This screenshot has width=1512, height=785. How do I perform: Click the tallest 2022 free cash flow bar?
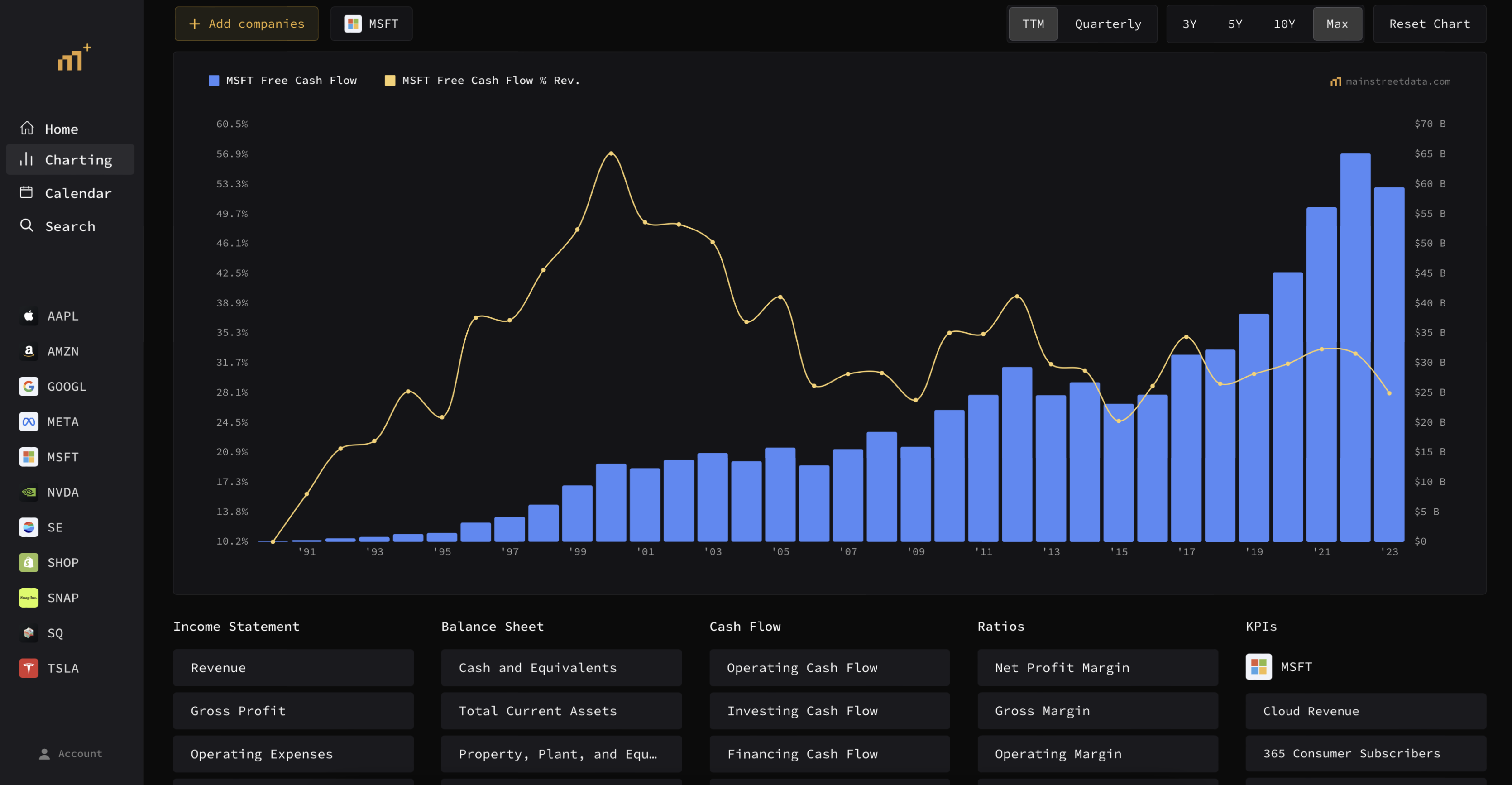point(1355,348)
